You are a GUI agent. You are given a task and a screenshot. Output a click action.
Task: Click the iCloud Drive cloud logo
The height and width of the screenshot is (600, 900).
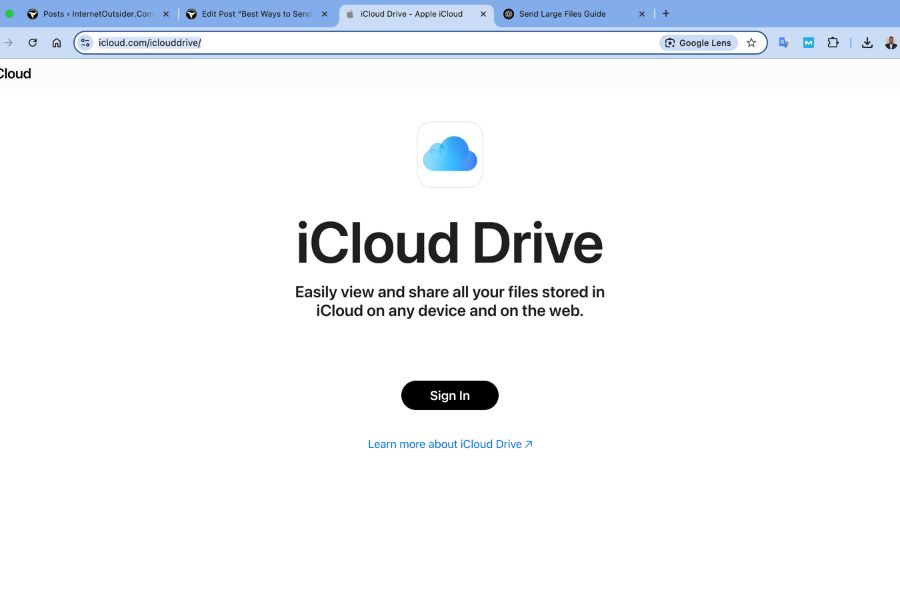(449, 154)
